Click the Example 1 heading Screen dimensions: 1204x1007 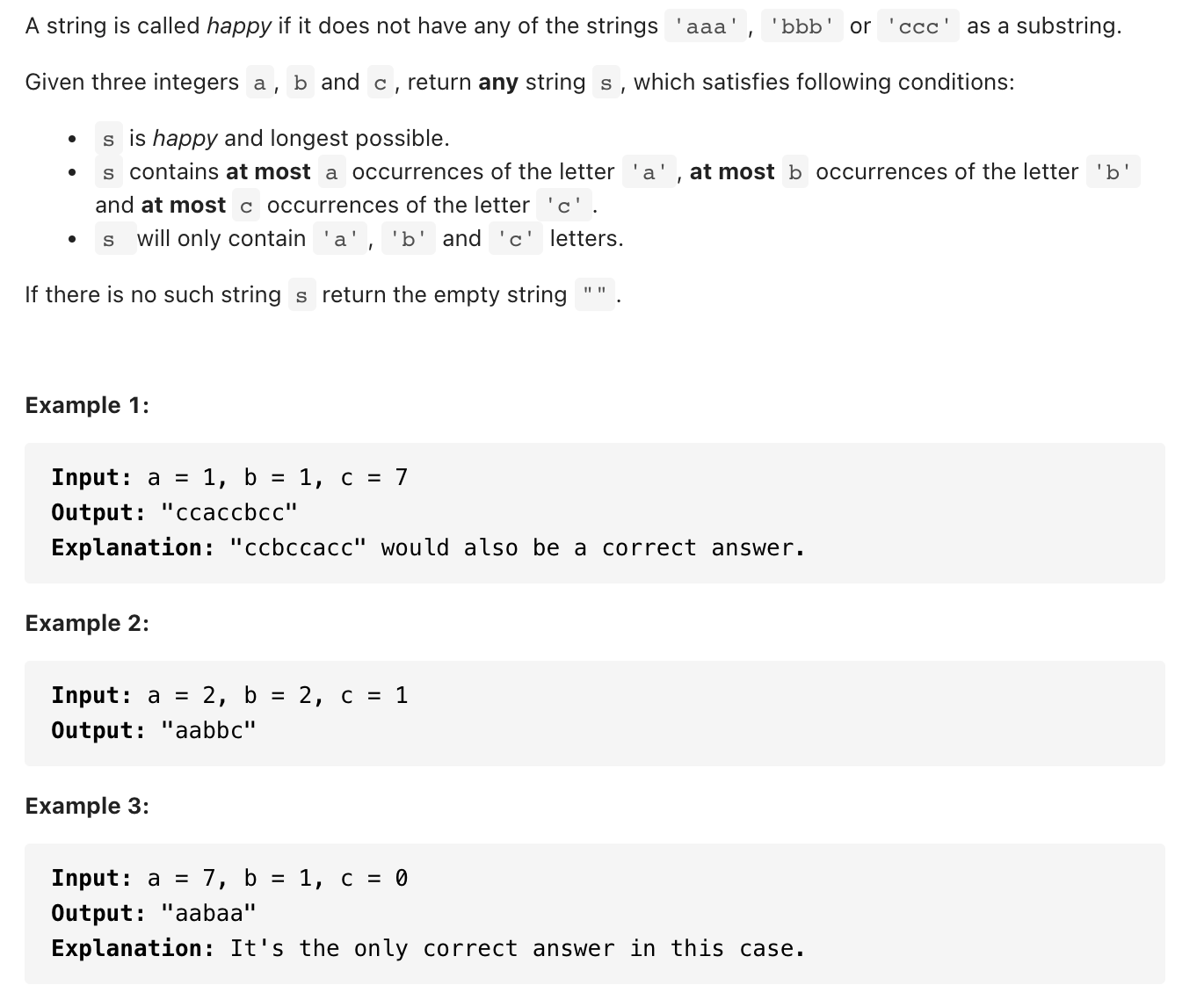(87, 405)
